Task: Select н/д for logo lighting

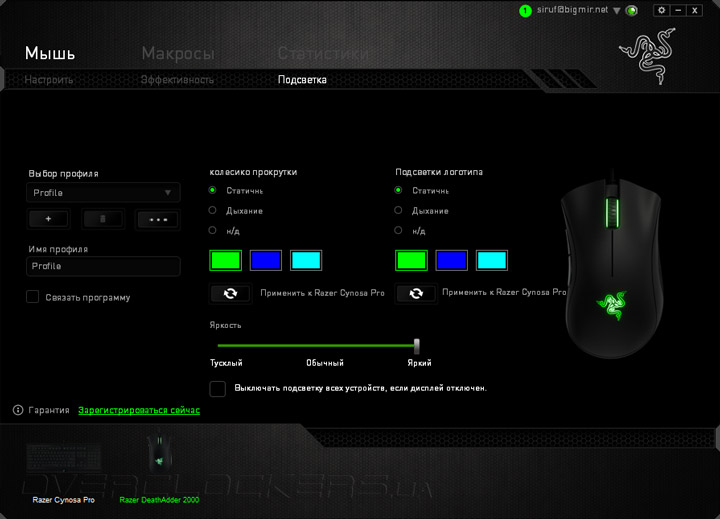Action: [x=398, y=230]
